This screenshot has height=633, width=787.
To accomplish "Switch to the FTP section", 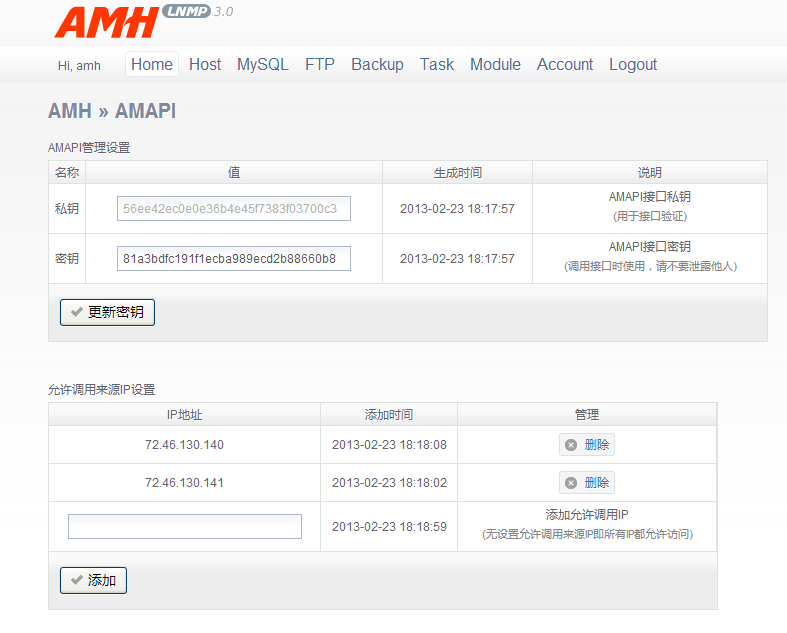I will [320, 64].
